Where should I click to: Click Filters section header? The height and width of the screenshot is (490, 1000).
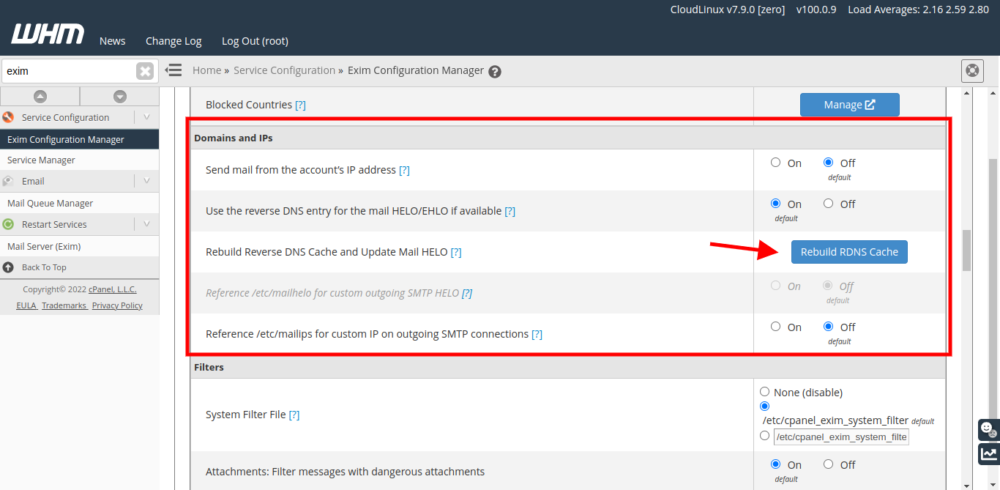[209, 368]
